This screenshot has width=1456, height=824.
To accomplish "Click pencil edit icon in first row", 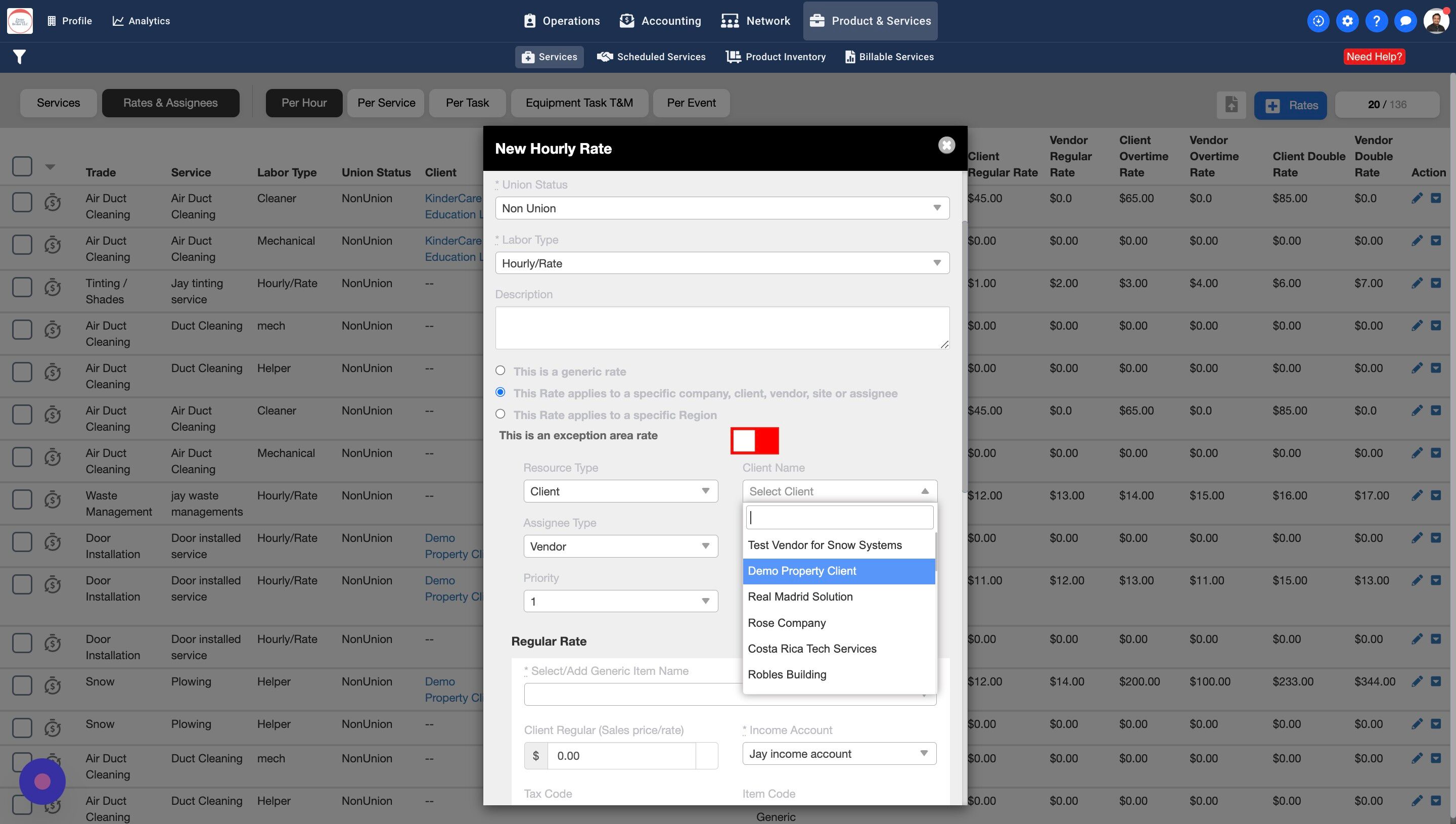I will click(x=1417, y=198).
